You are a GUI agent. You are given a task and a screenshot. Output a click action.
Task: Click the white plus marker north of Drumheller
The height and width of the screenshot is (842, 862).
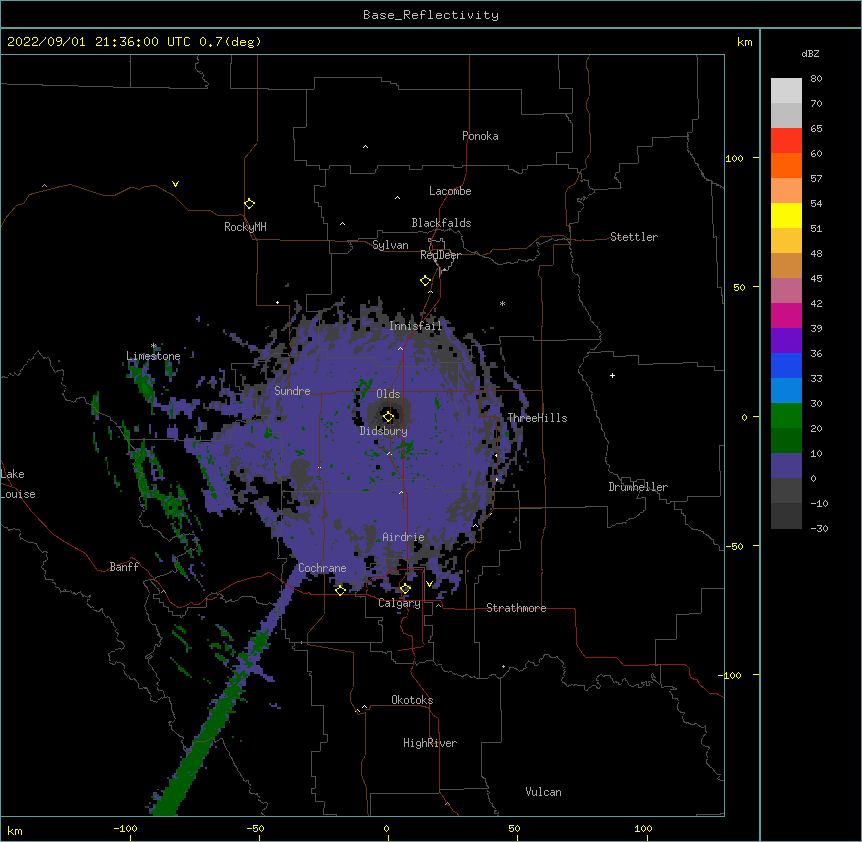click(612, 375)
